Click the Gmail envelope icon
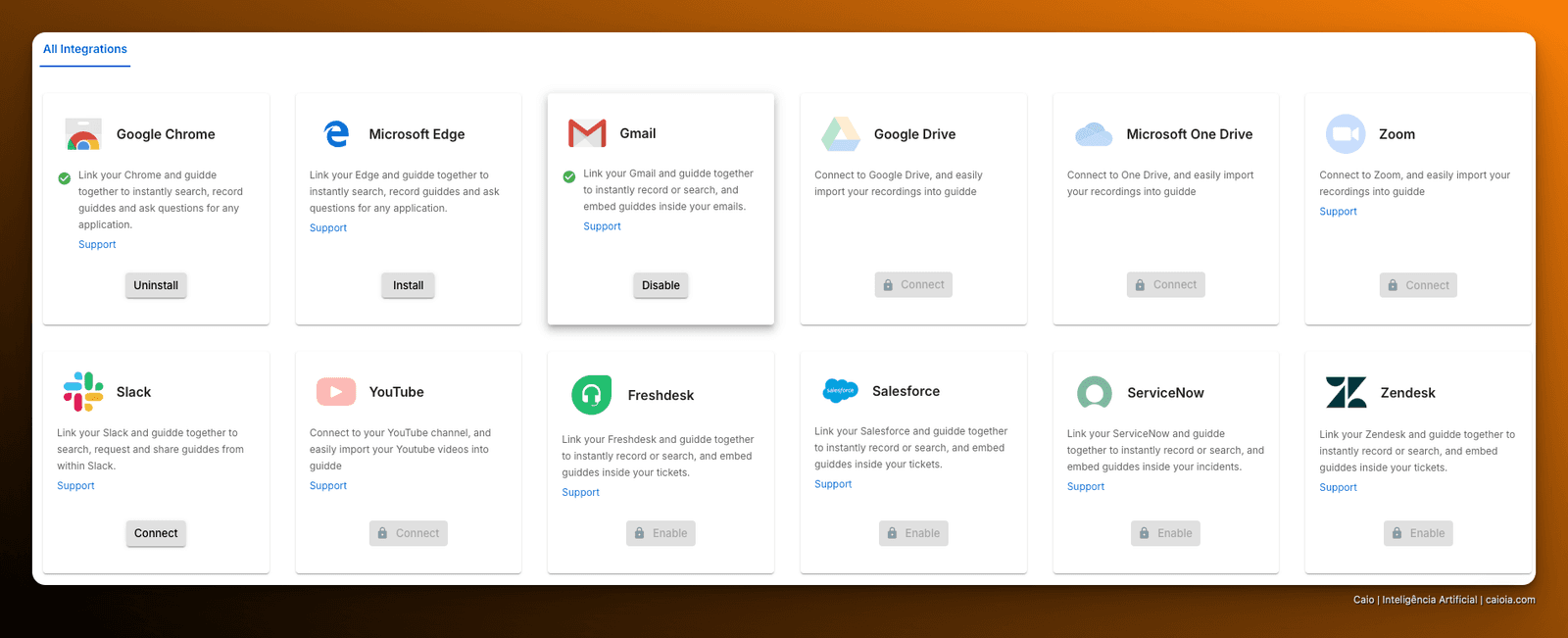This screenshot has height=638, width=1568. [x=587, y=133]
